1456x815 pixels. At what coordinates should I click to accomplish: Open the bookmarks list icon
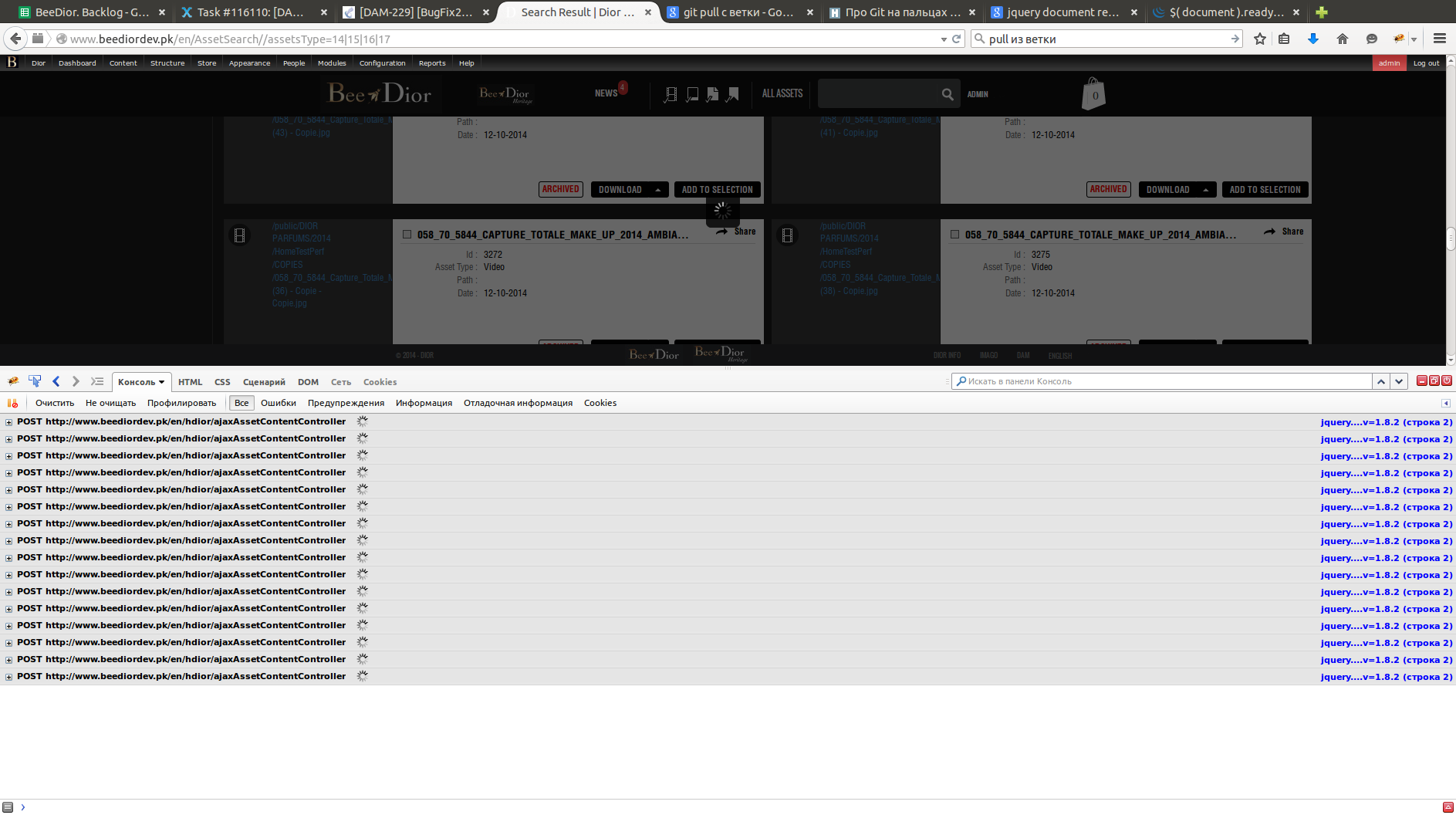point(1284,39)
